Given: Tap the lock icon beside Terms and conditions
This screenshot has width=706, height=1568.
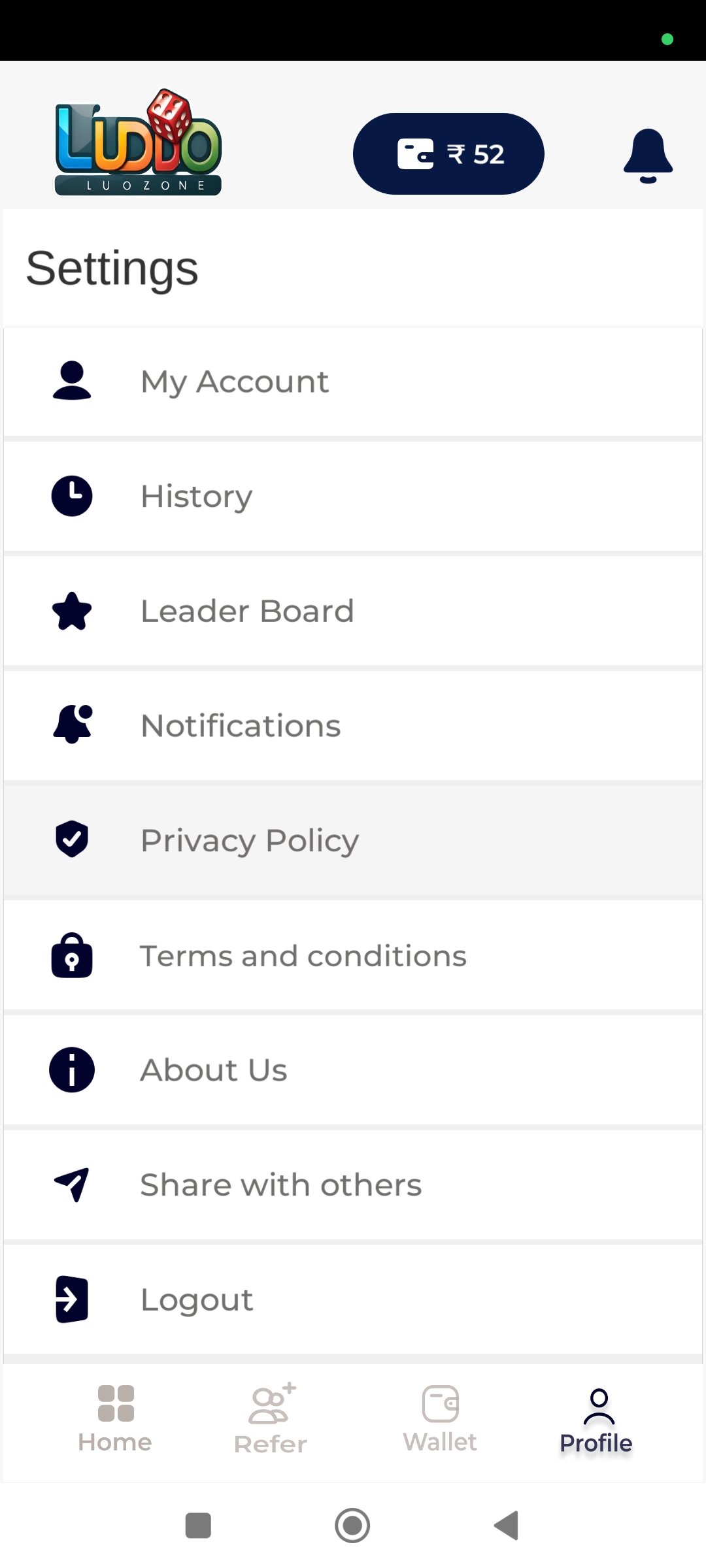Looking at the screenshot, I should click(x=72, y=955).
